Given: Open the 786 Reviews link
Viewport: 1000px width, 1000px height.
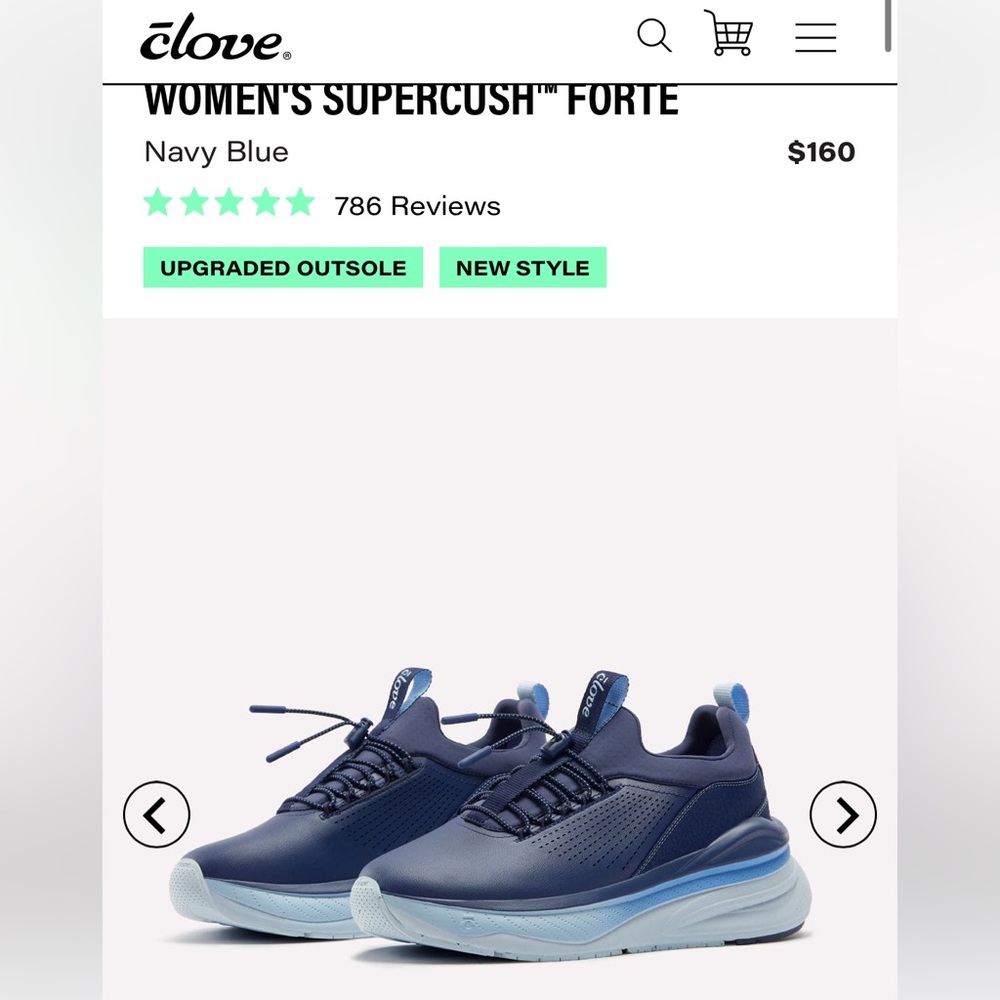Looking at the screenshot, I should point(418,206).
